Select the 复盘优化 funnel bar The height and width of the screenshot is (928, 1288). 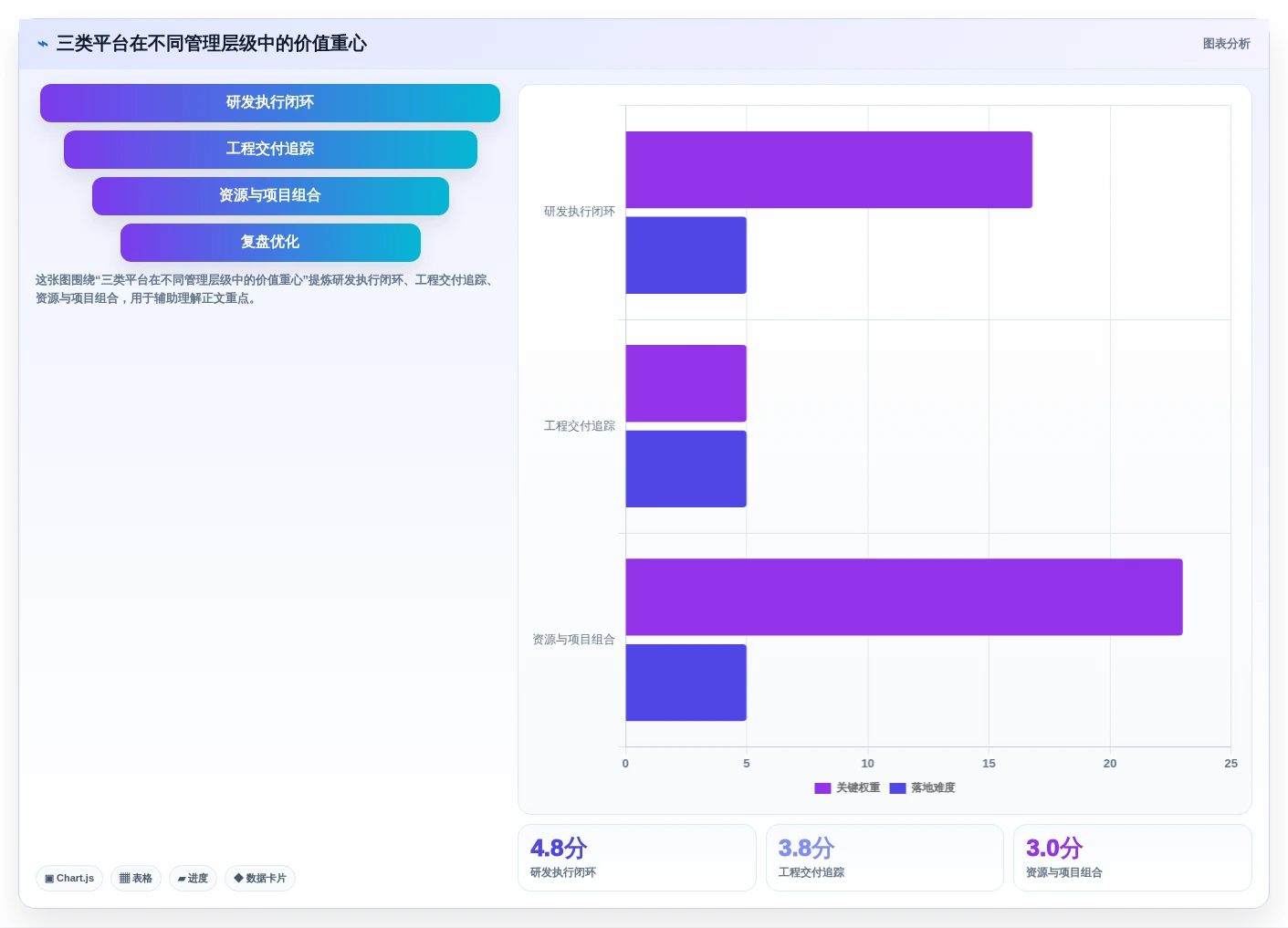(270, 243)
